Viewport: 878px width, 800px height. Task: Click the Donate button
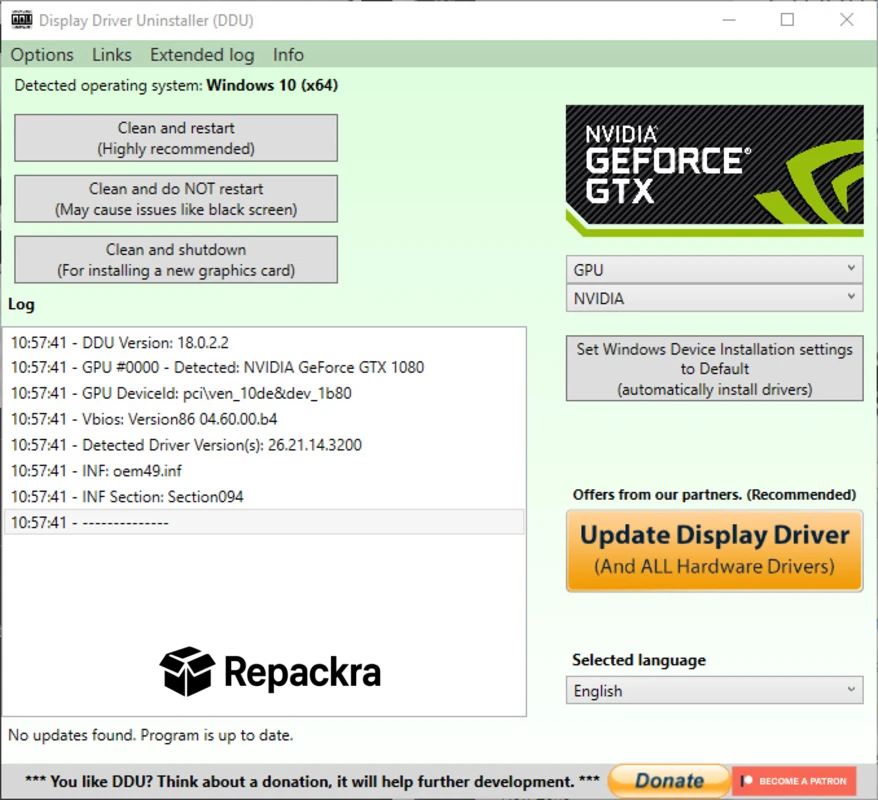669,780
